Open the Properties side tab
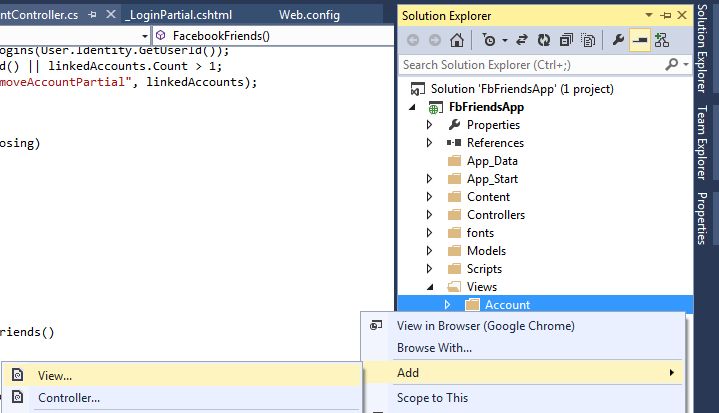719x413 pixels. [702, 219]
